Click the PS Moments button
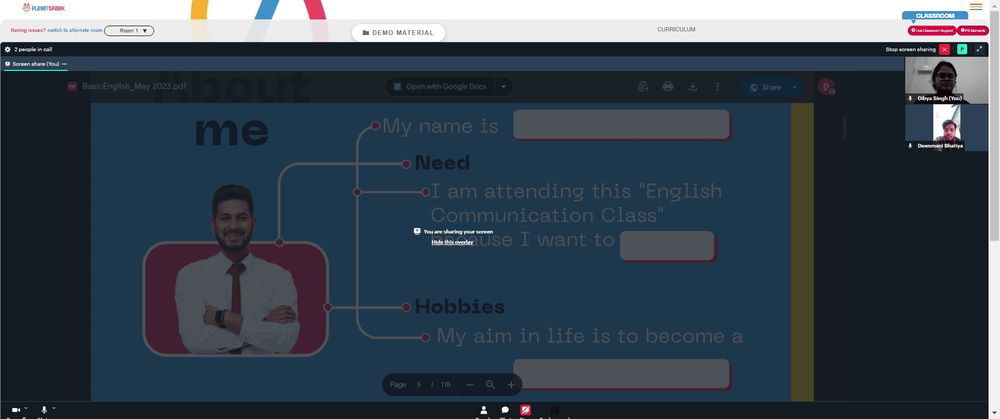Image resolution: width=1000 pixels, height=419 pixels. tap(973, 30)
